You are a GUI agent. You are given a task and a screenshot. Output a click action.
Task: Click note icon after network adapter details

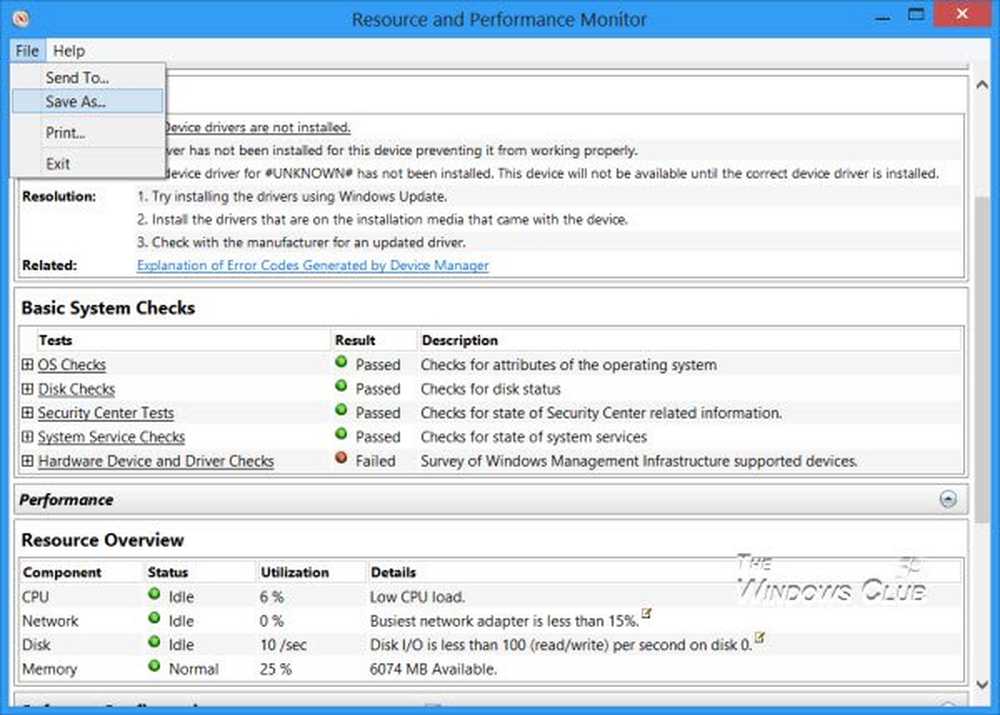(646, 614)
